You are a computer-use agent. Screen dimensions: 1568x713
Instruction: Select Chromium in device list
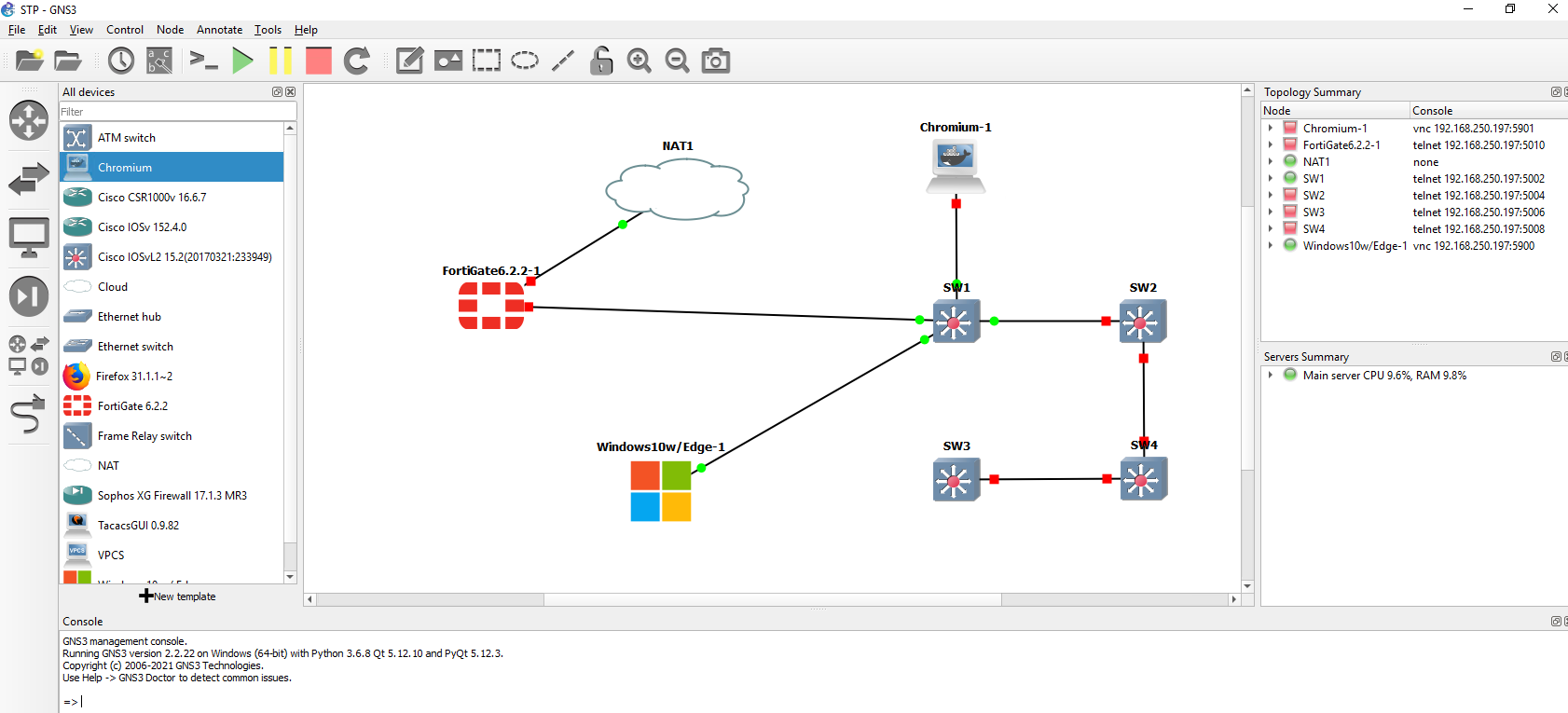(x=172, y=168)
